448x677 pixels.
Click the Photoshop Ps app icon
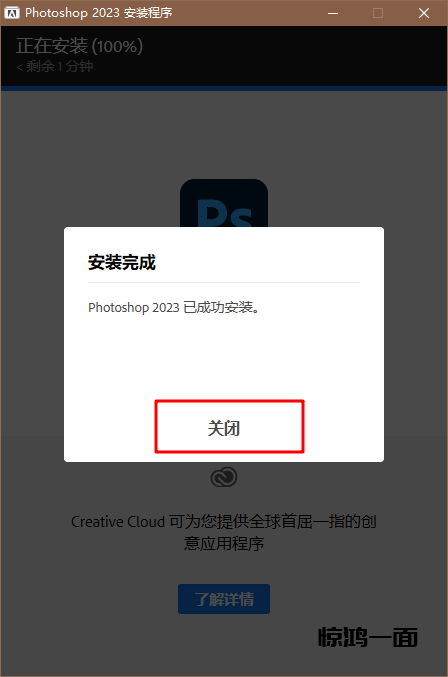point(224,203)
